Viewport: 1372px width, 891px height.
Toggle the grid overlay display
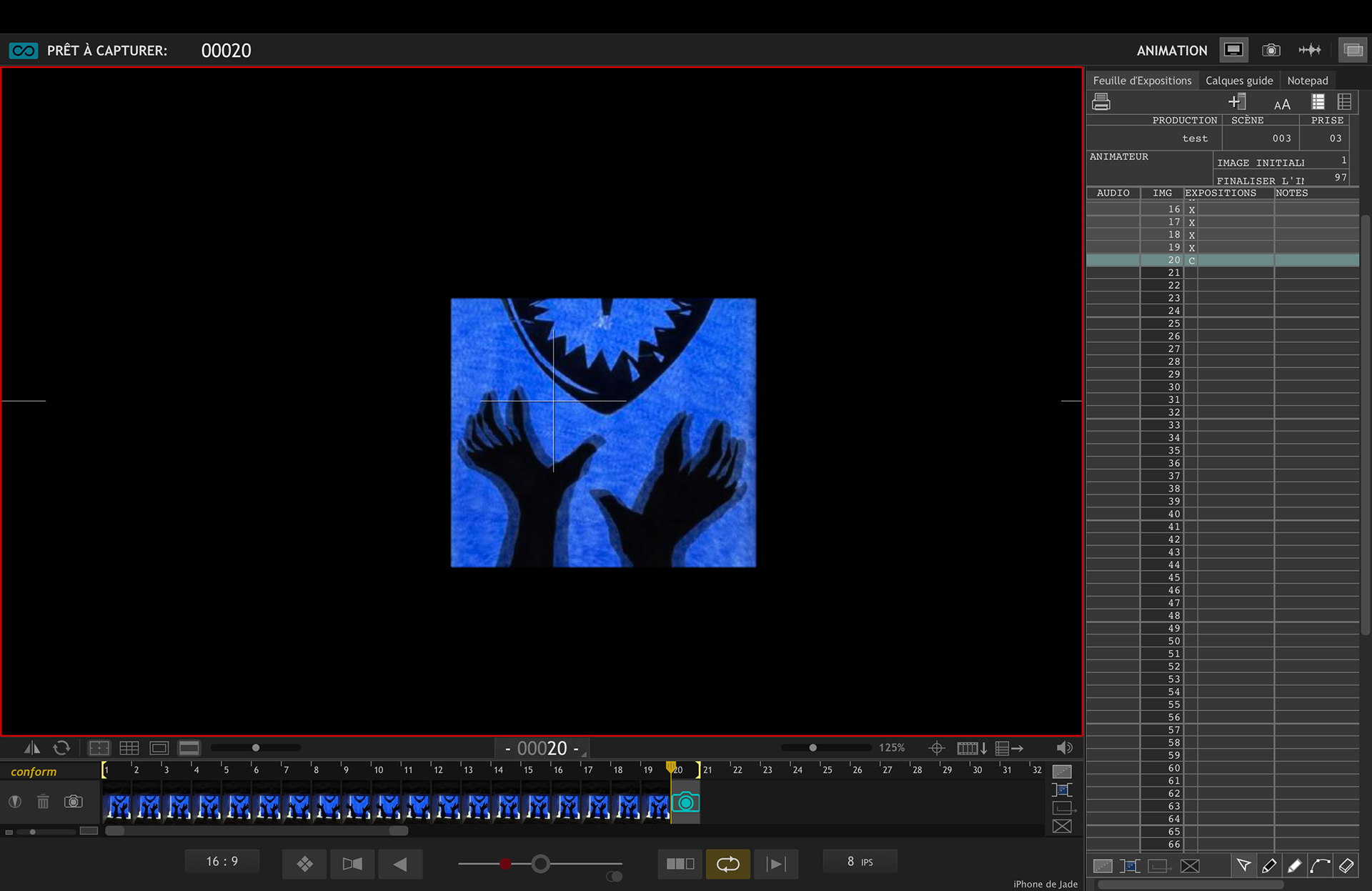tap(129, 748)
